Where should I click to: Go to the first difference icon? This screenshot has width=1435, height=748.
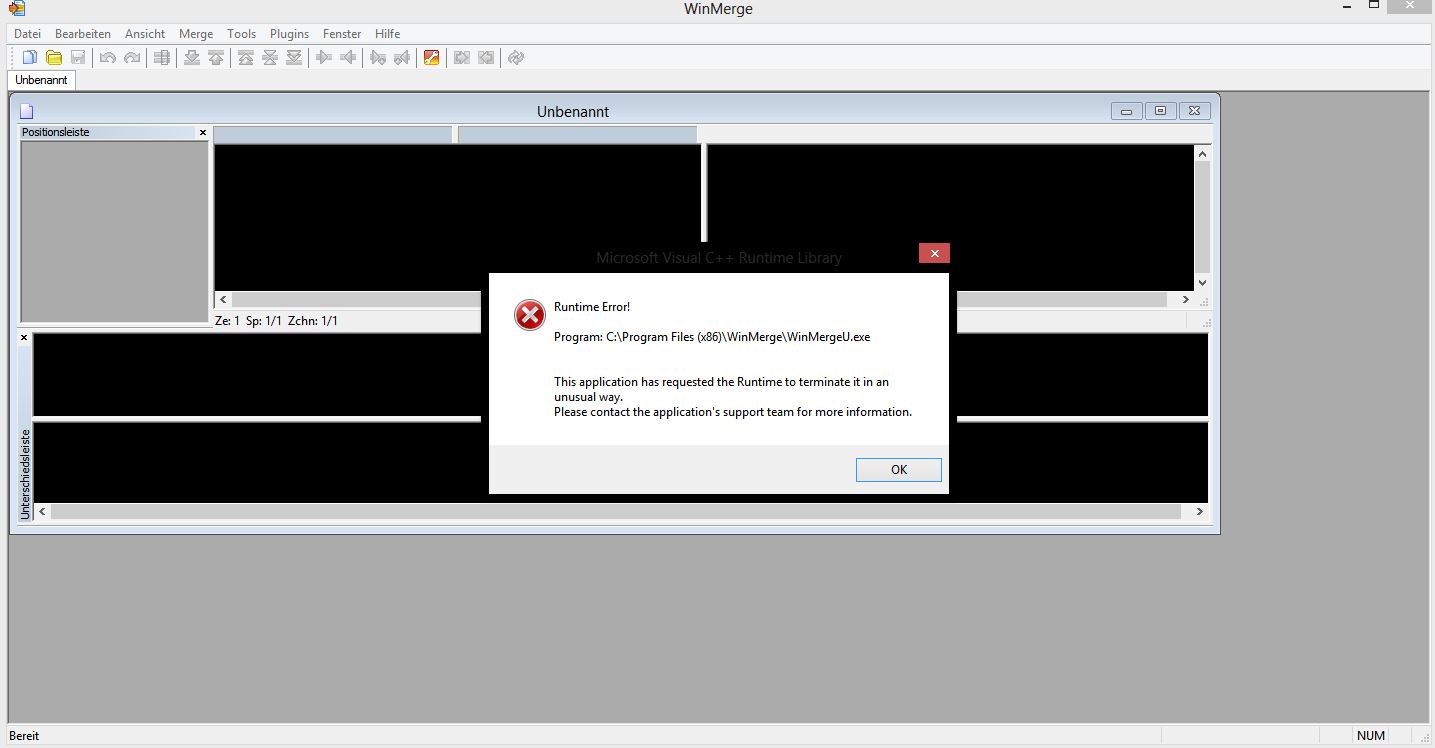[x=246, y=58]
